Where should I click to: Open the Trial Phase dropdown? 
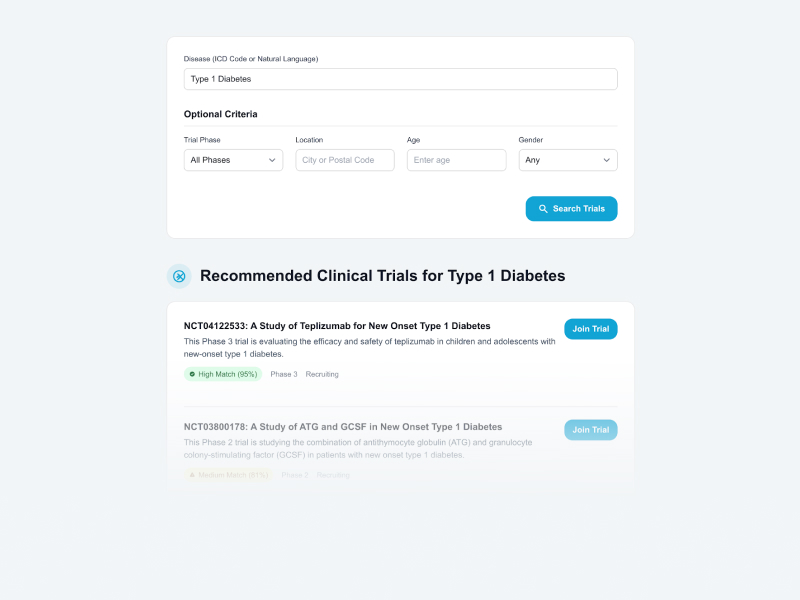point(233,160)
